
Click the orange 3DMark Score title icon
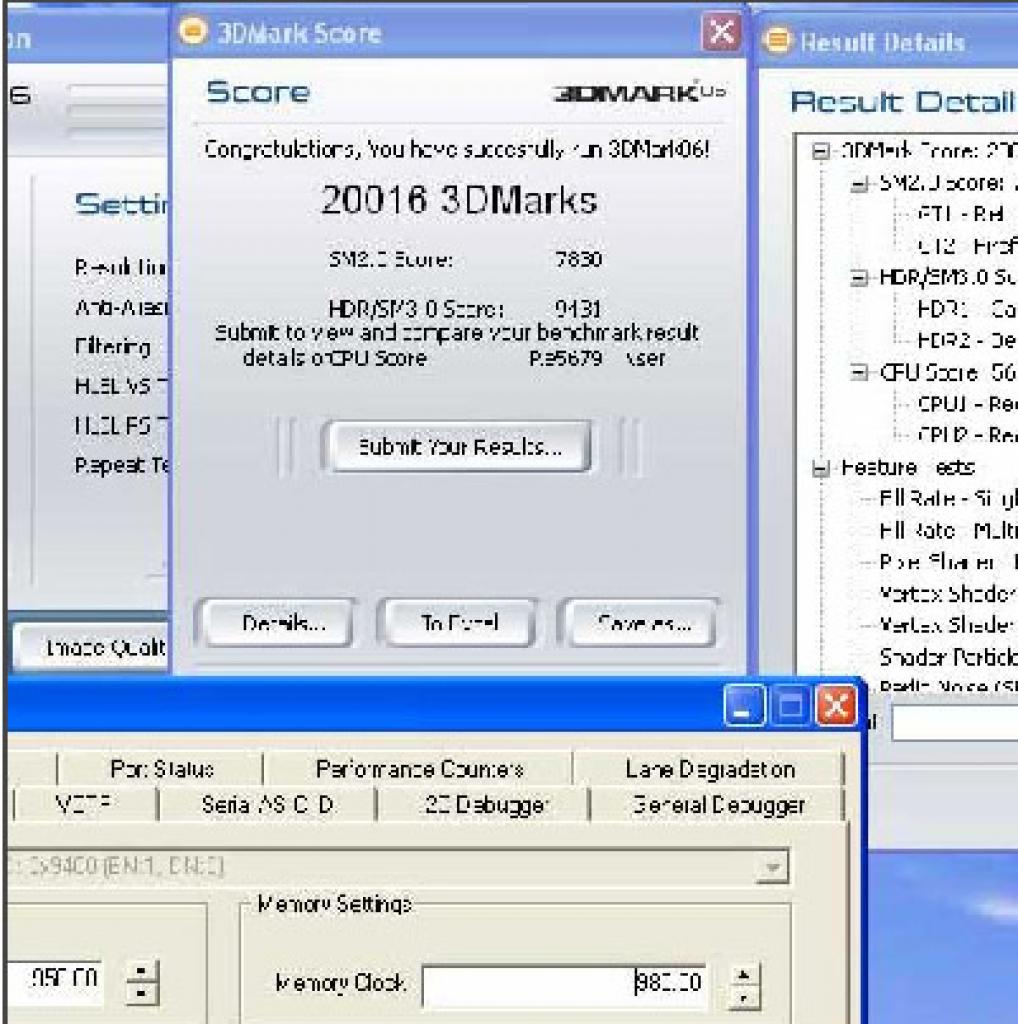(193, 31)
